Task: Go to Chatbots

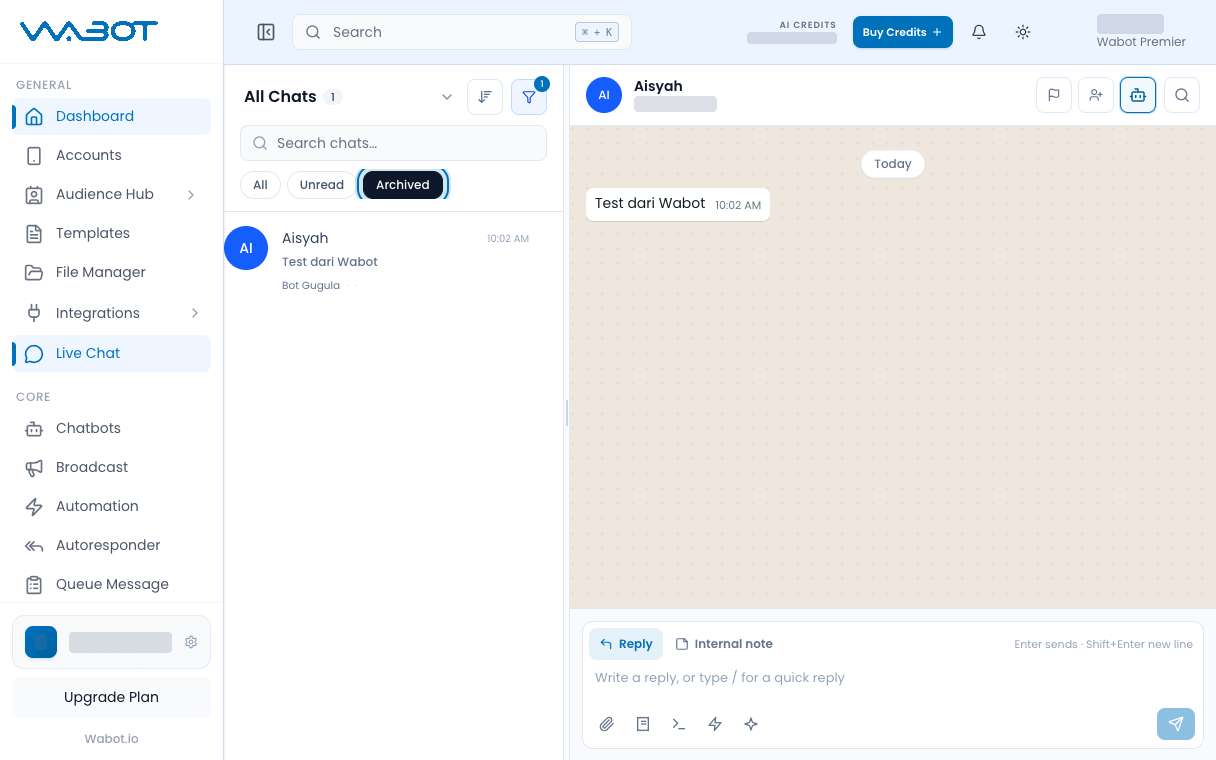Action: pyautogui.click(x=112, y=428)
